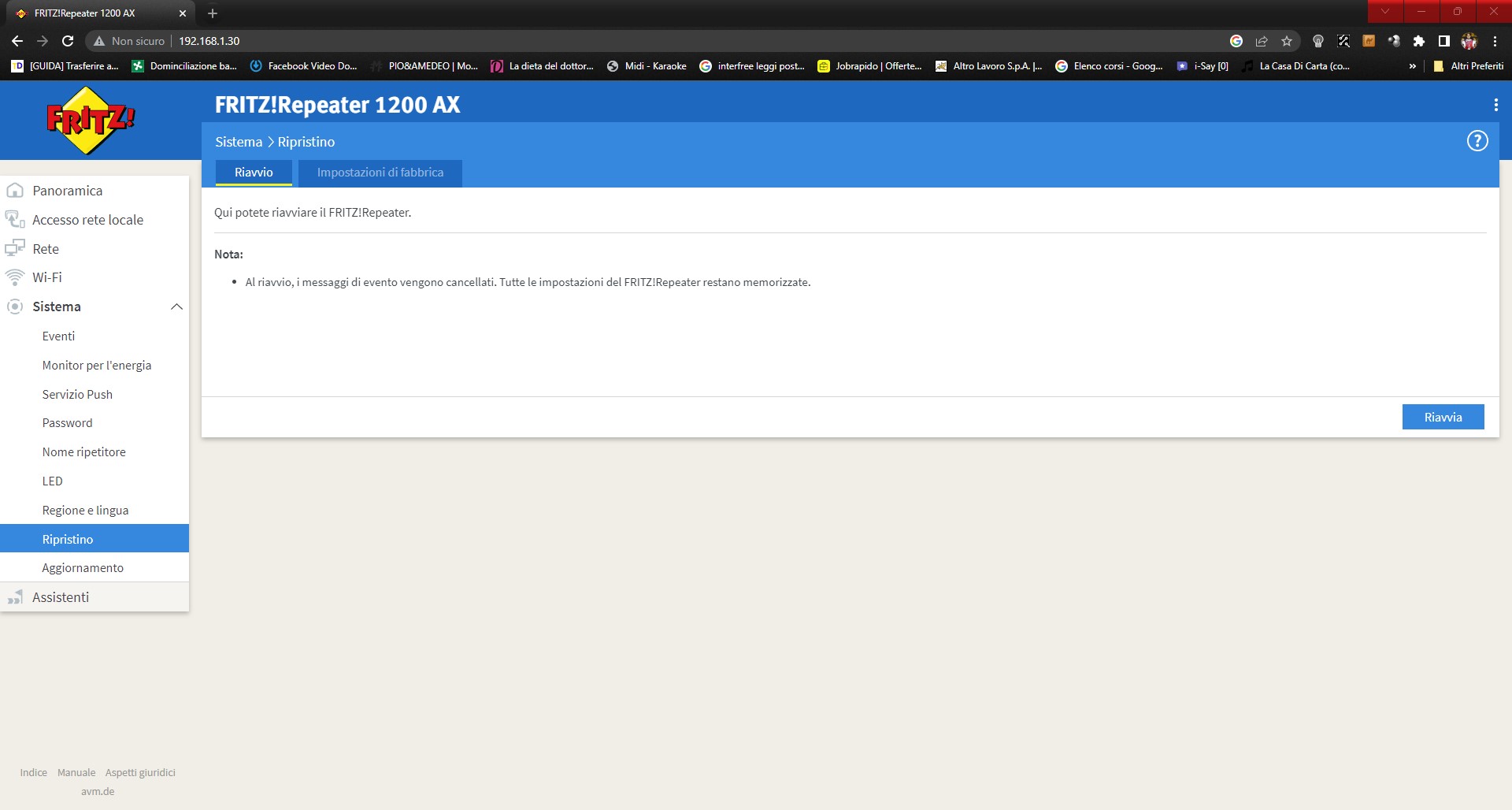Open the Google icon in address bar
1512x810 pixels.
pos(1236,41)
